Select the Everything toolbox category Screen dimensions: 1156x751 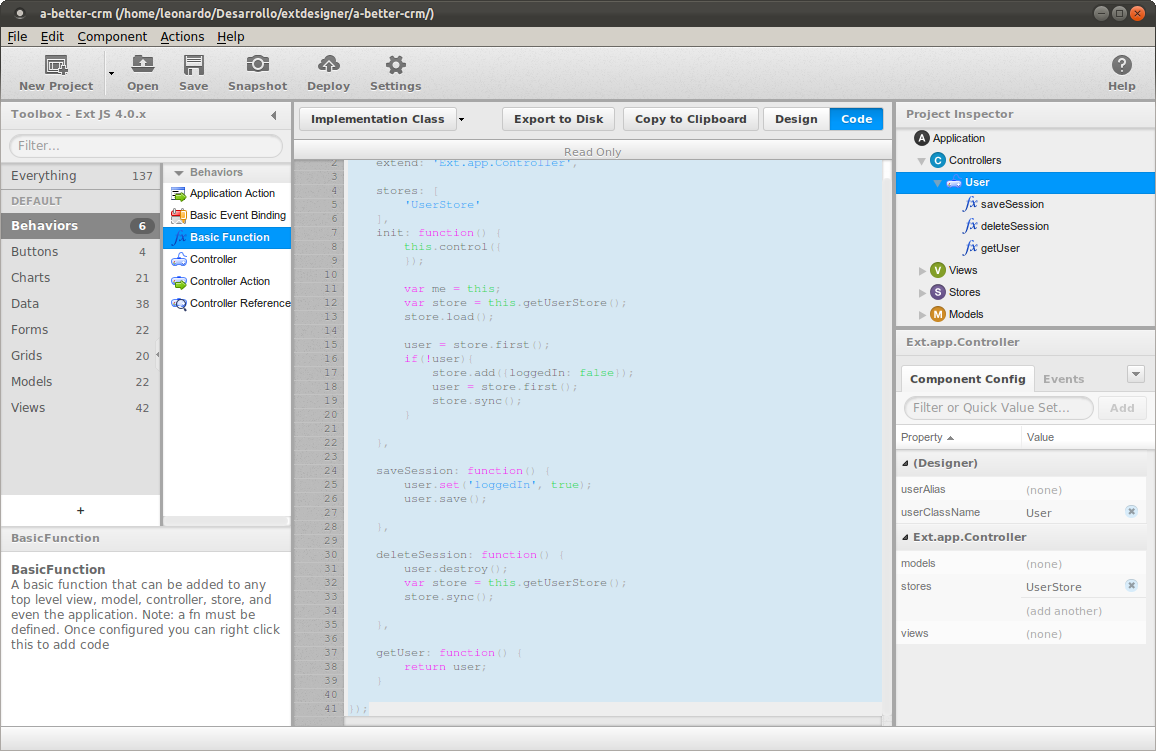(x=80, y=175)
